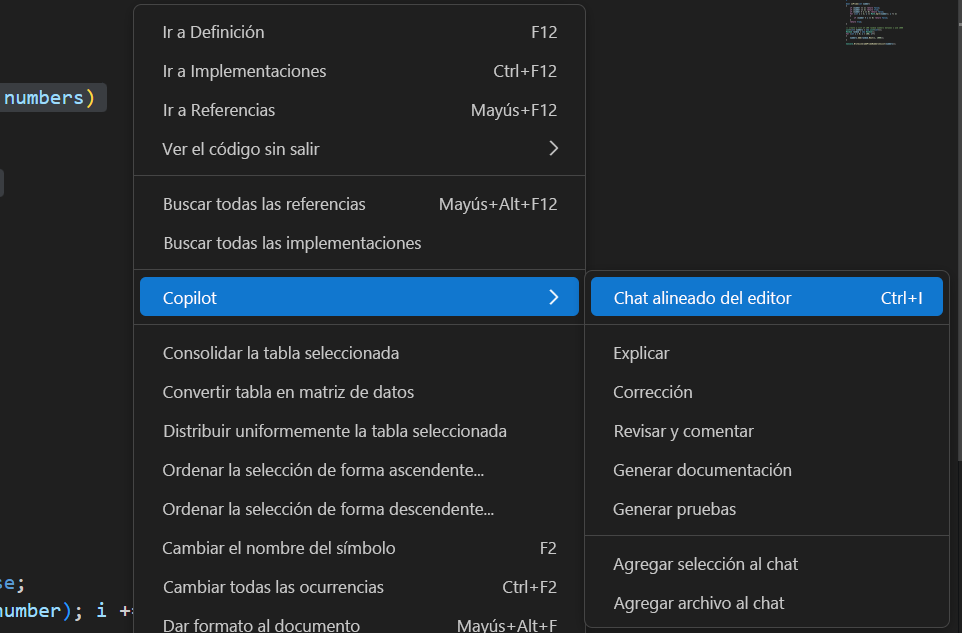Select Agregar archivo al chat
This screenshot has width=962, height=633.
698,603
